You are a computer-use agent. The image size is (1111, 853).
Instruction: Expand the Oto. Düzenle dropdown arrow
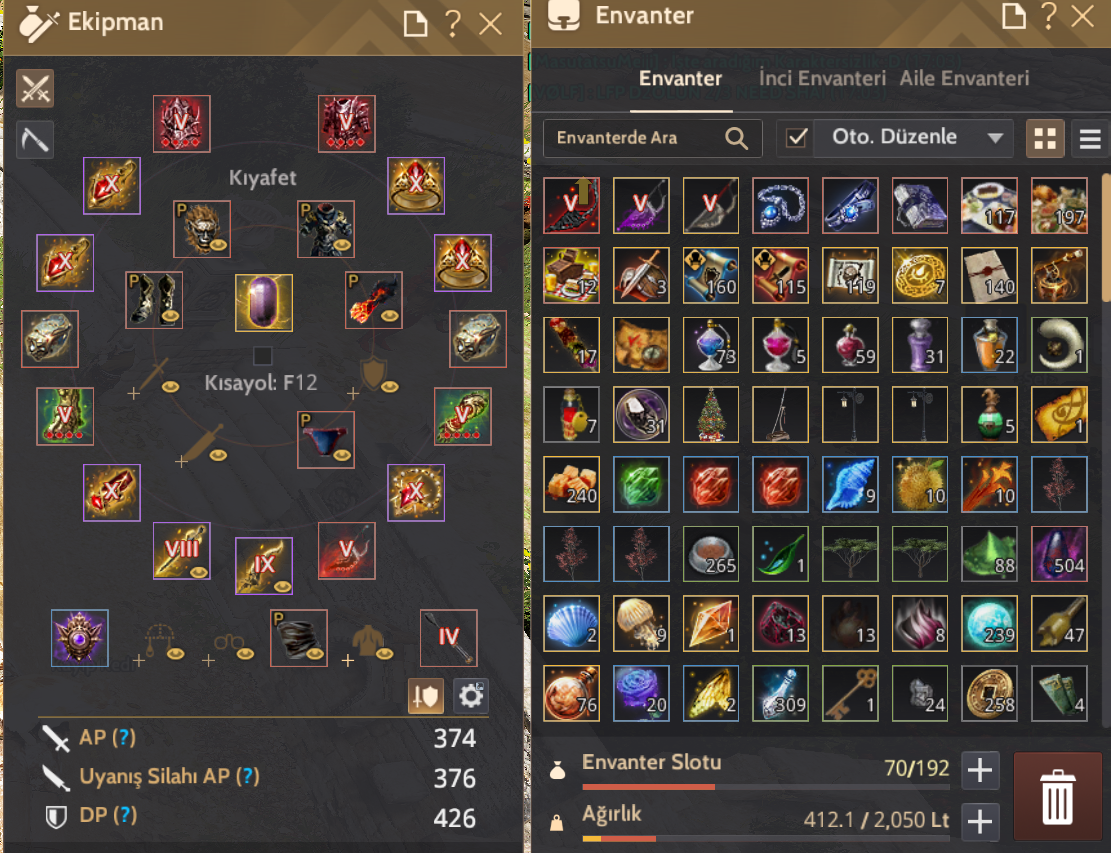[x=995, y=137]
